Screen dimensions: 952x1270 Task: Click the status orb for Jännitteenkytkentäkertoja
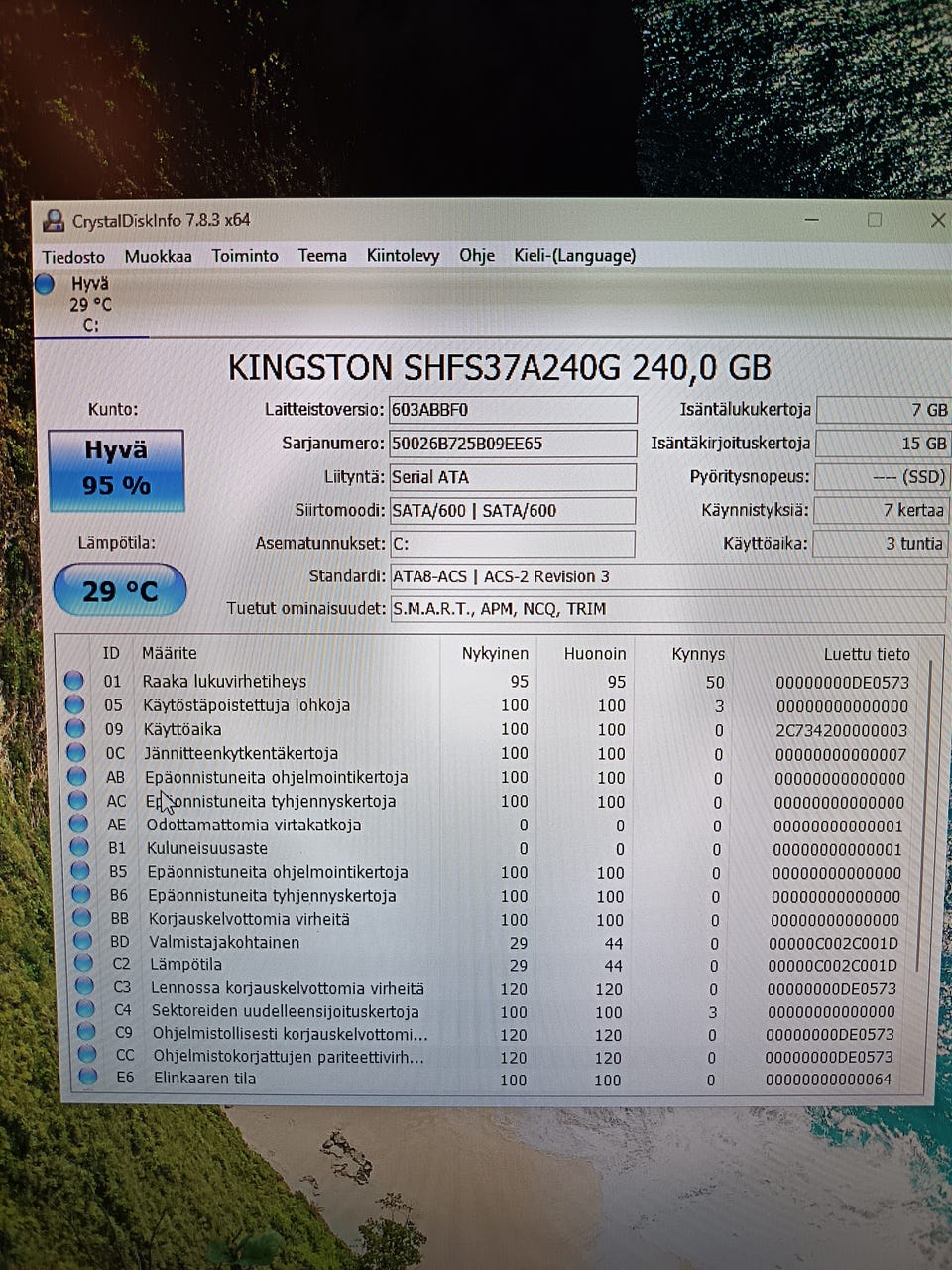pyautogui.click(x=77, y=752)
